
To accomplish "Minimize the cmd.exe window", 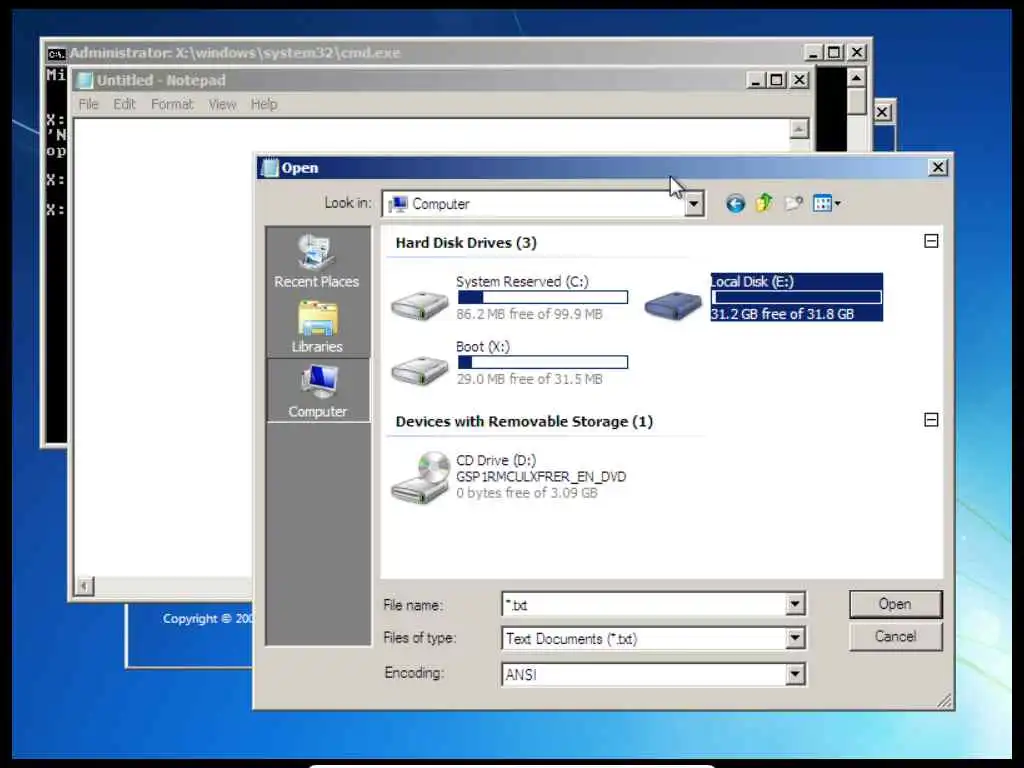I will (813, 52).
